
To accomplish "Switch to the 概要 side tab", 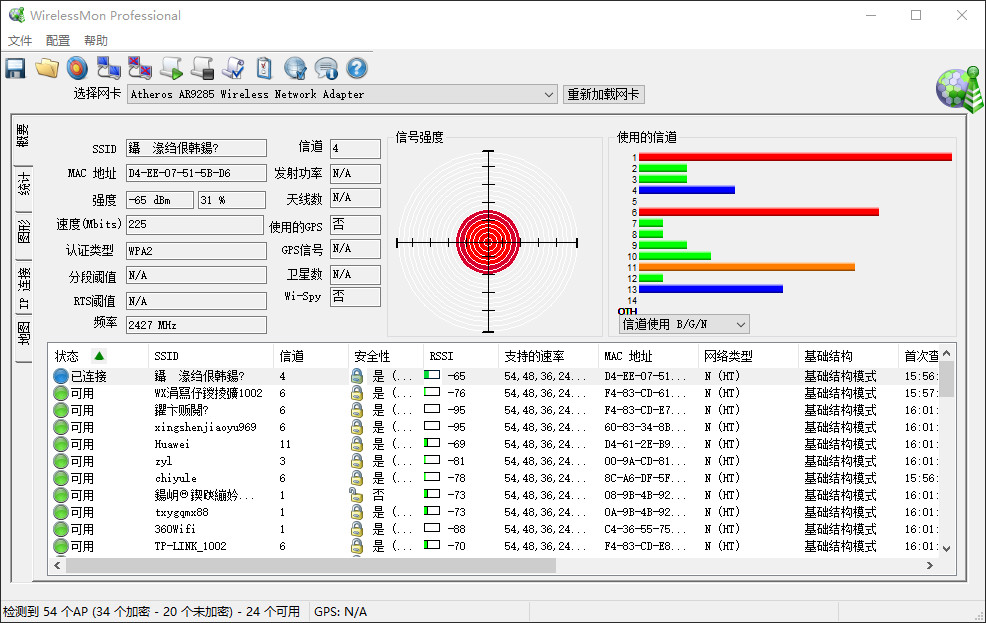I will click(x=23, y=136).
